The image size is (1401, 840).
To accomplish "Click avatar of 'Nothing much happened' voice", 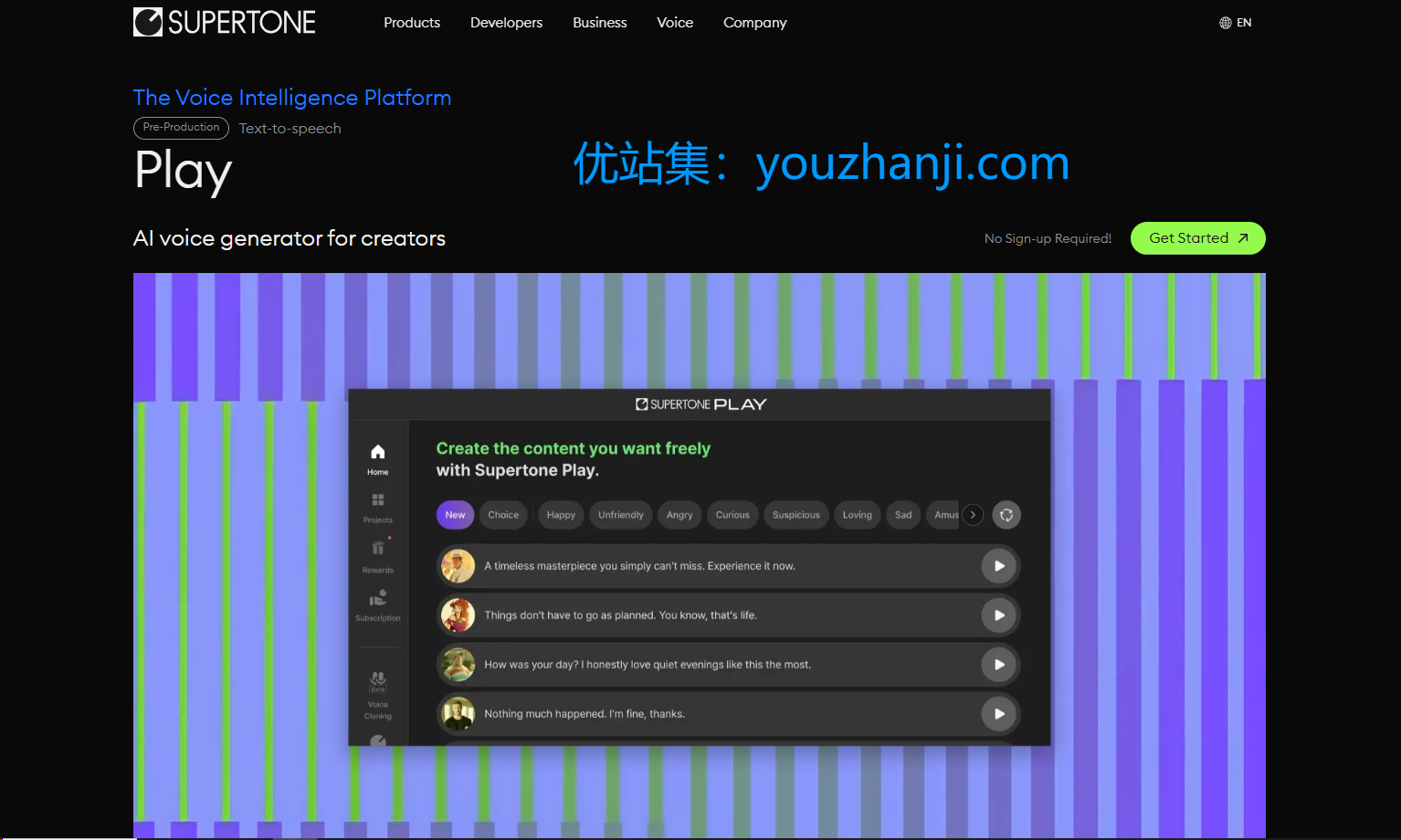I will coord(458,714).
